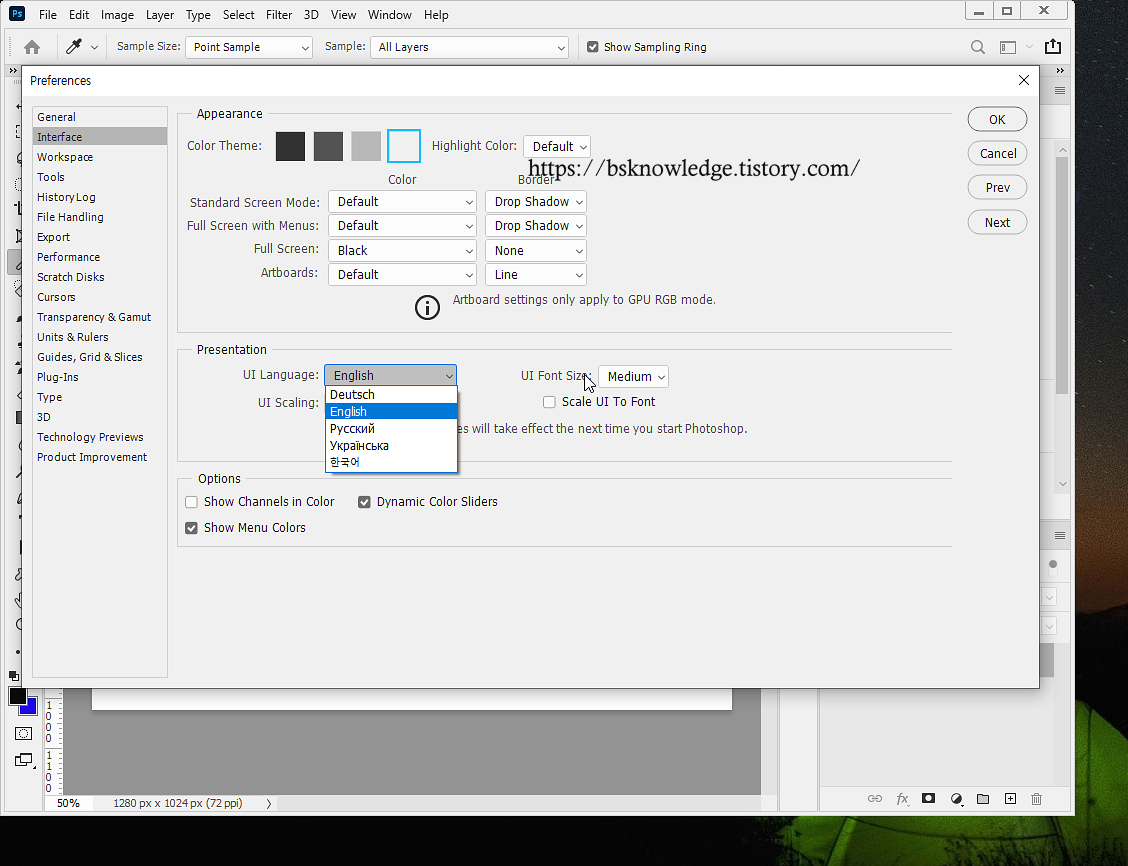The height and width of the screenshot is (866, 1128).
Task: Click the Next button
Action: point(997,222)
